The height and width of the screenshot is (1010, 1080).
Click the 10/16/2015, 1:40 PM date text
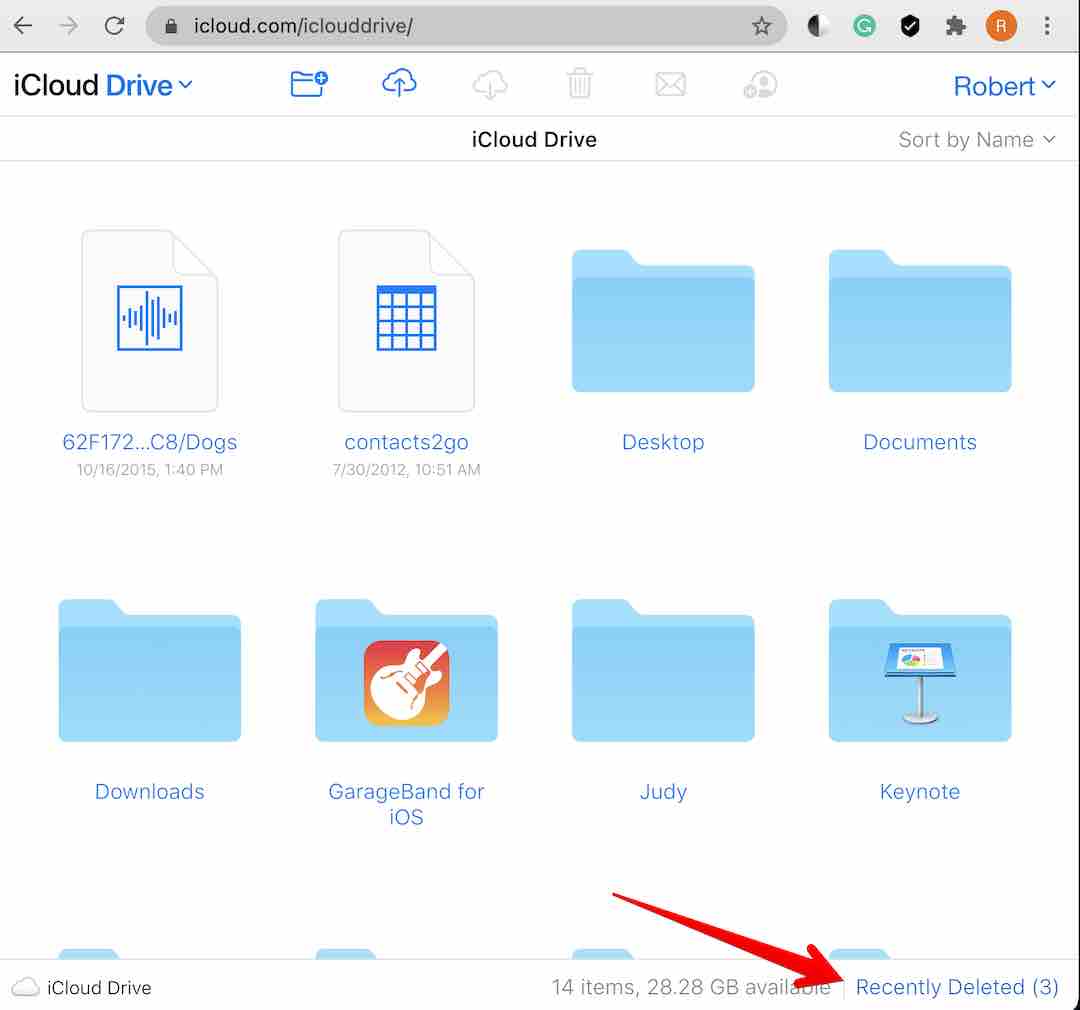149,470
